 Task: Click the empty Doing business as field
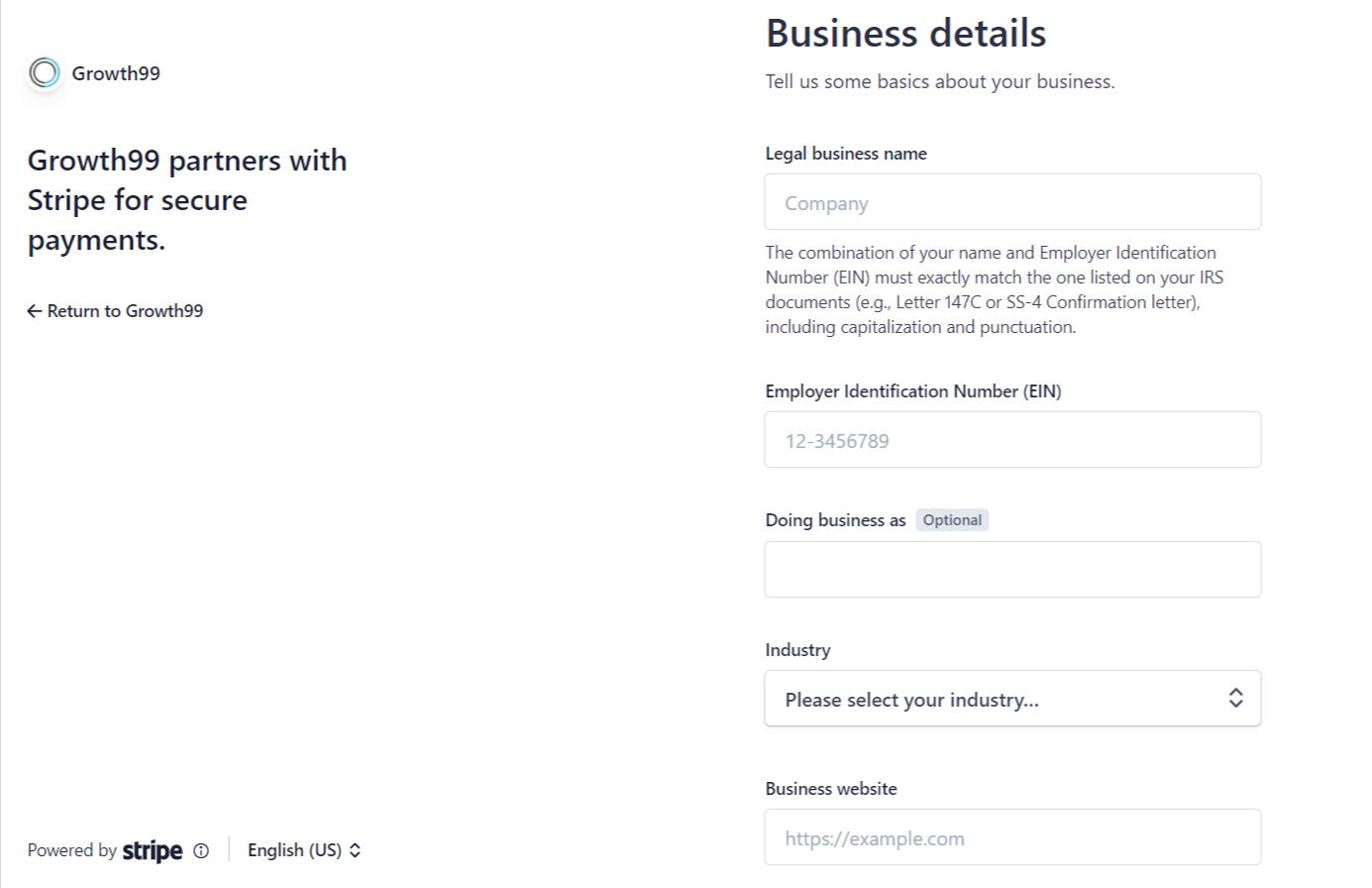[1012, 570]
